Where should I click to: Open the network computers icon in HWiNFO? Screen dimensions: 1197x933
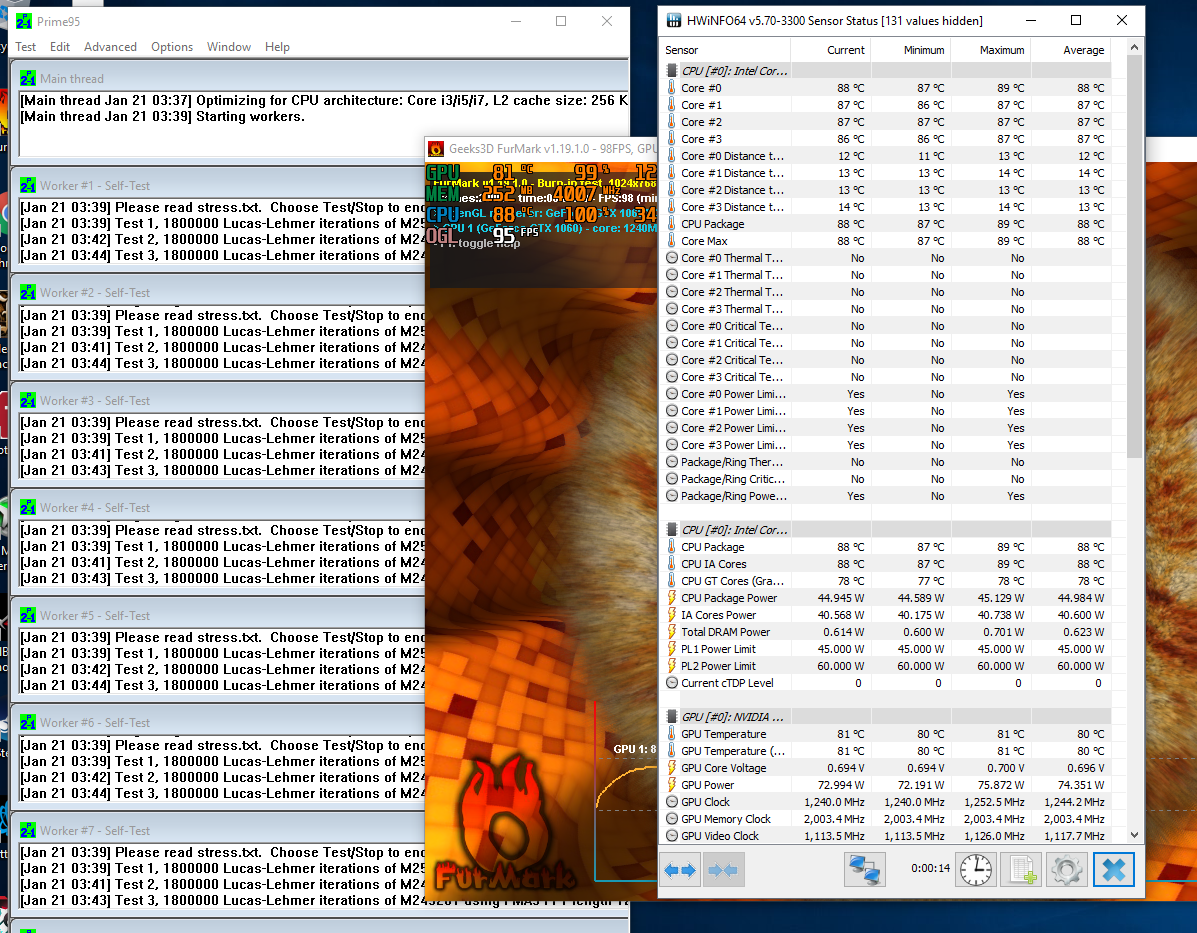[x=865, y=870]
